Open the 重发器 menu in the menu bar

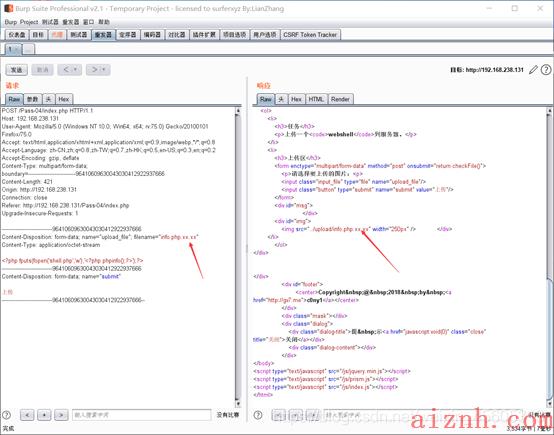coord(70,22)
